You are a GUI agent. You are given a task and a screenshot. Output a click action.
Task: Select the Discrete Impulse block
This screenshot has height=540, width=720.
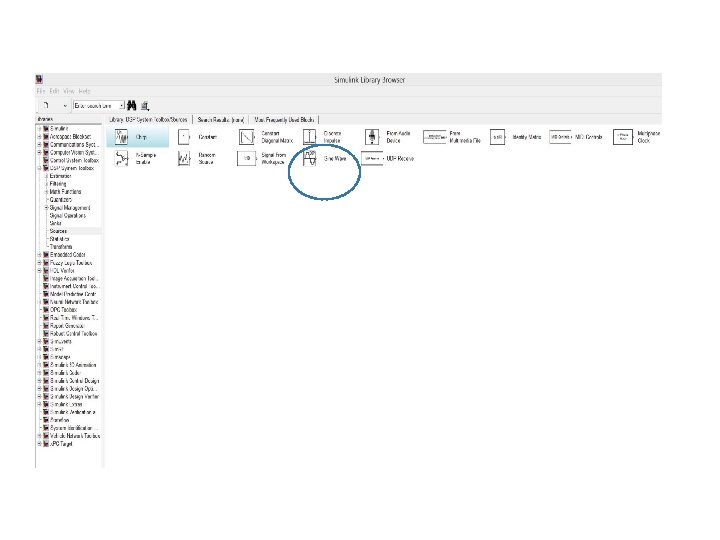[322, 137]
